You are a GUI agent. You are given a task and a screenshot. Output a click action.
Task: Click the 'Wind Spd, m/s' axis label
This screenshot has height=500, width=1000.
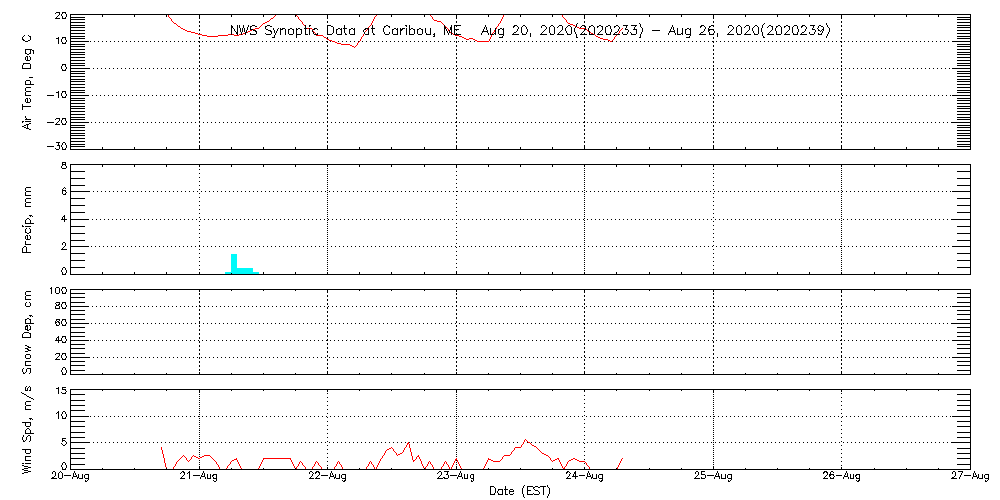pos(29,429)
